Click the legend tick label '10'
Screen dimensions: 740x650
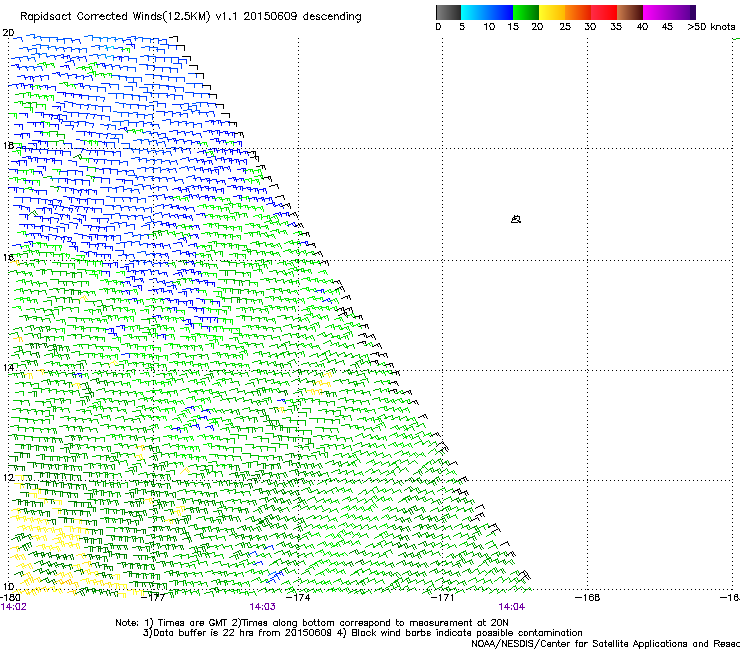click(489, 27)
